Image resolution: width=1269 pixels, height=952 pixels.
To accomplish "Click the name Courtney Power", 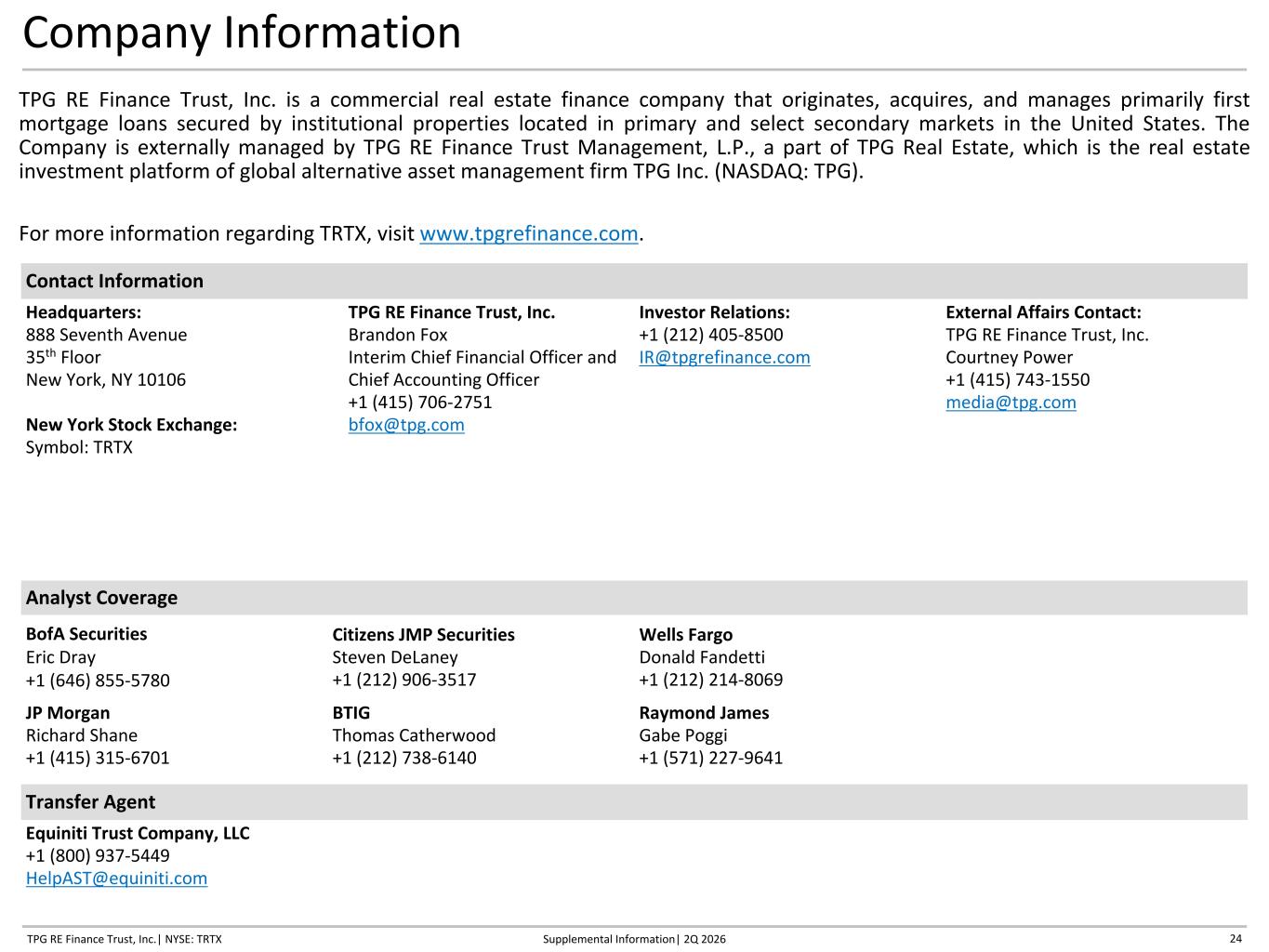I will pyautogui.click(x=1009, y=357).
